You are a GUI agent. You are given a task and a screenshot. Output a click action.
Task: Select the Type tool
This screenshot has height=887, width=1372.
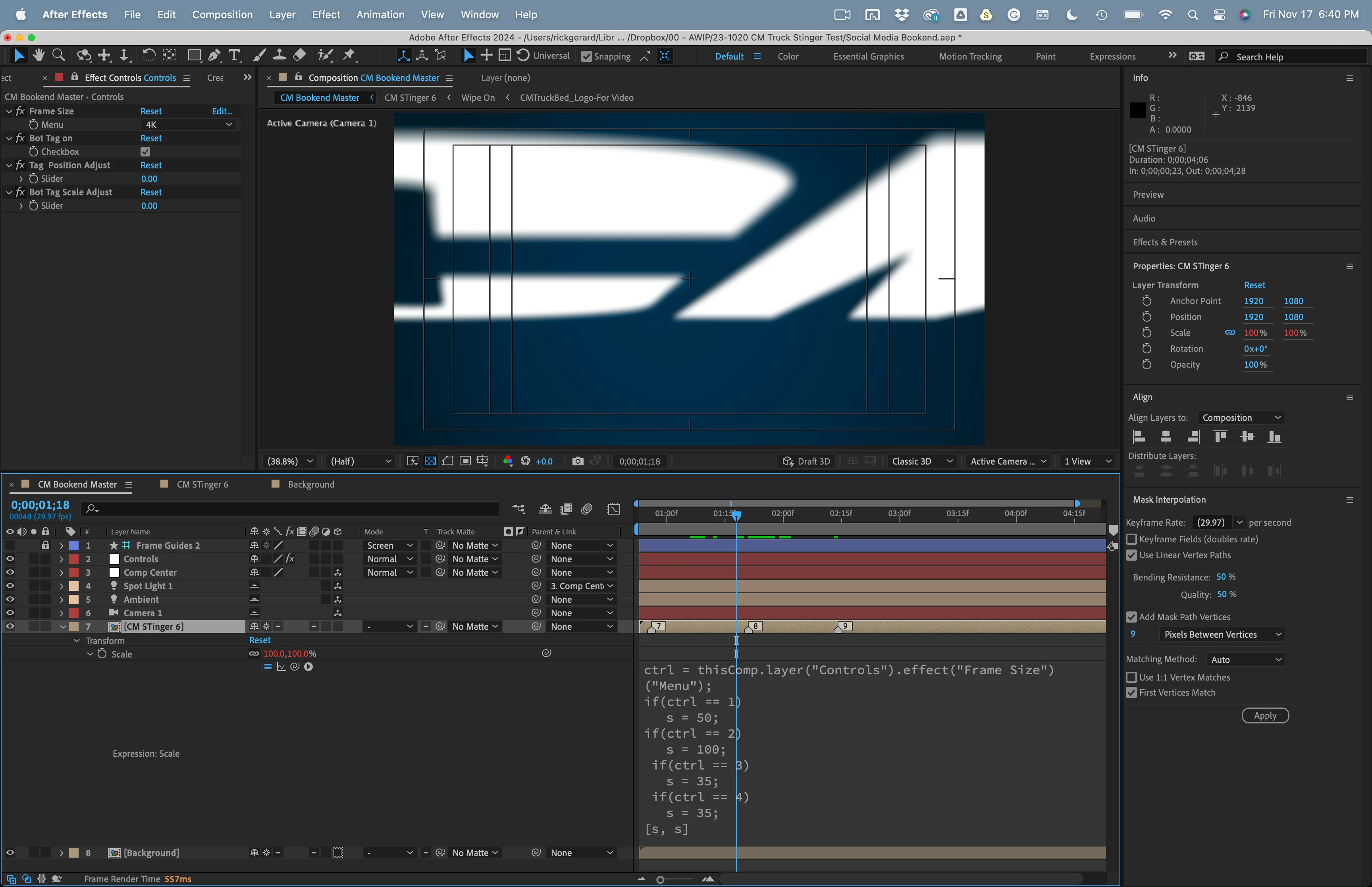(234, 55)
